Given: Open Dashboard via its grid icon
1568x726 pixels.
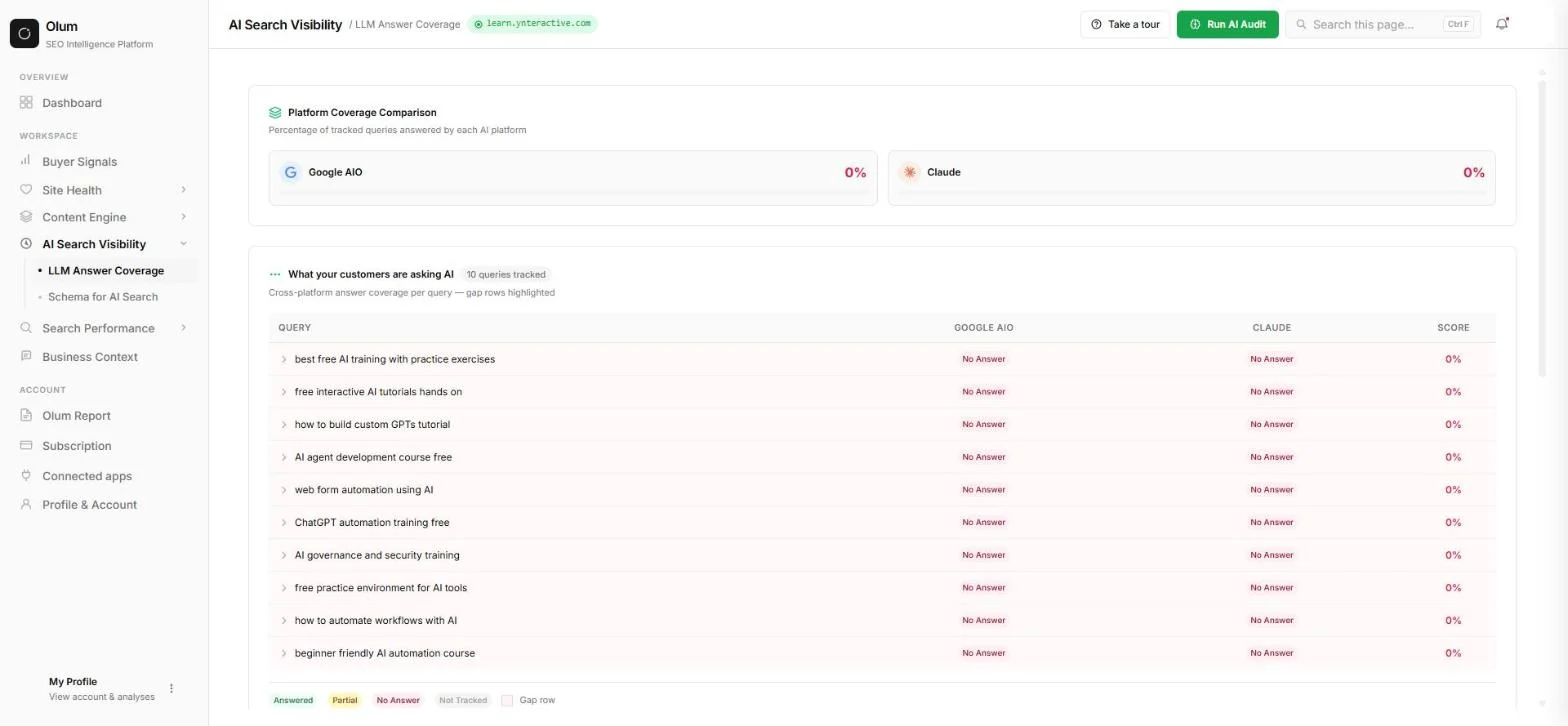Looking at the screenshot, I should [26, 103].
